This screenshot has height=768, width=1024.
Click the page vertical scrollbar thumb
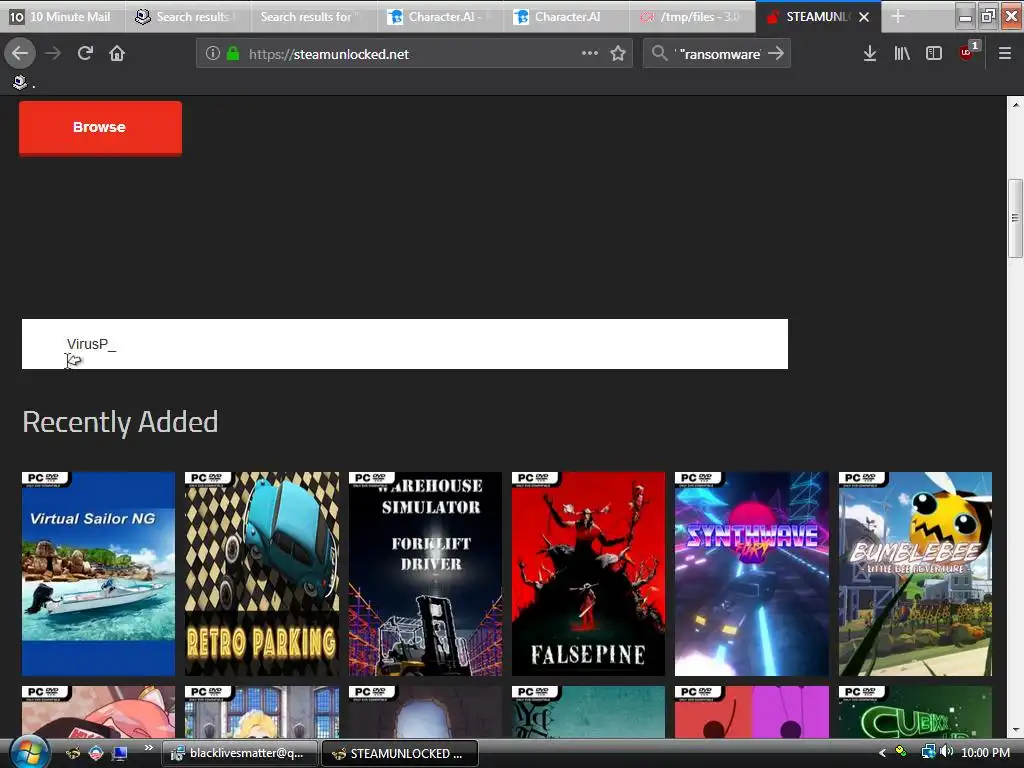tap(1015, 218)
